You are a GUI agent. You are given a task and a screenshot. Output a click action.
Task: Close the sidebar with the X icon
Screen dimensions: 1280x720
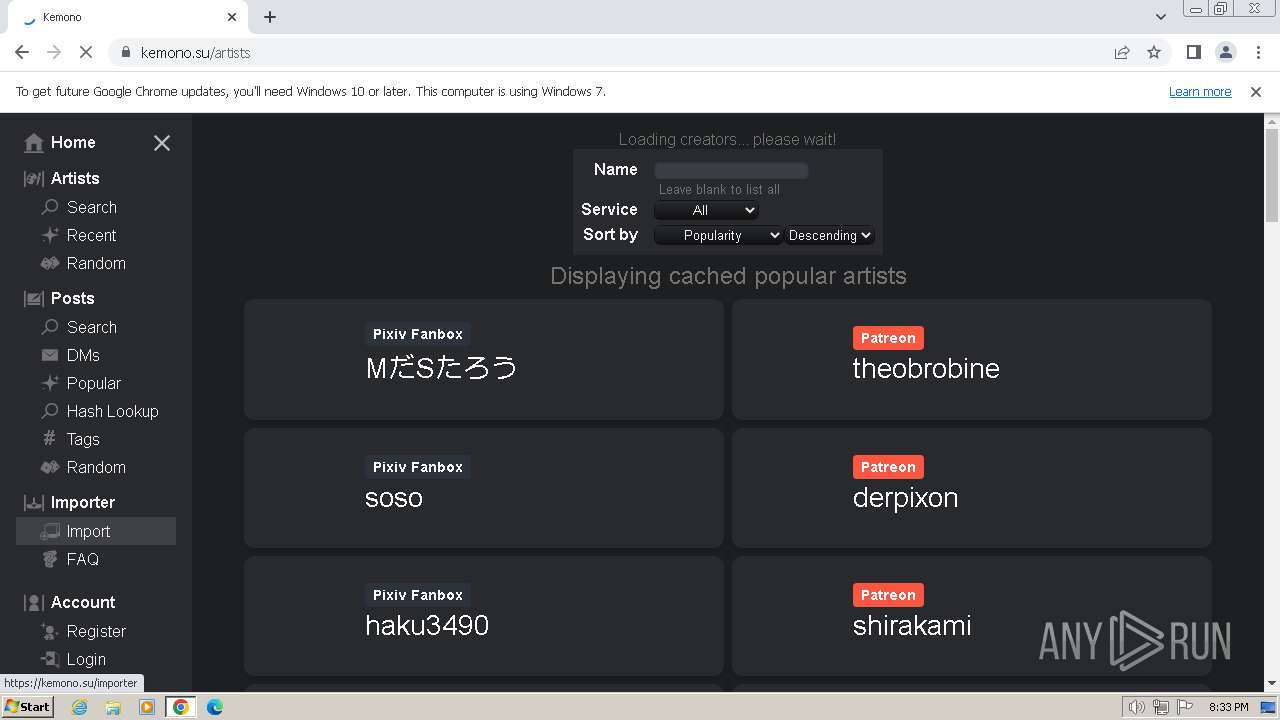click(x=162, y=143)
